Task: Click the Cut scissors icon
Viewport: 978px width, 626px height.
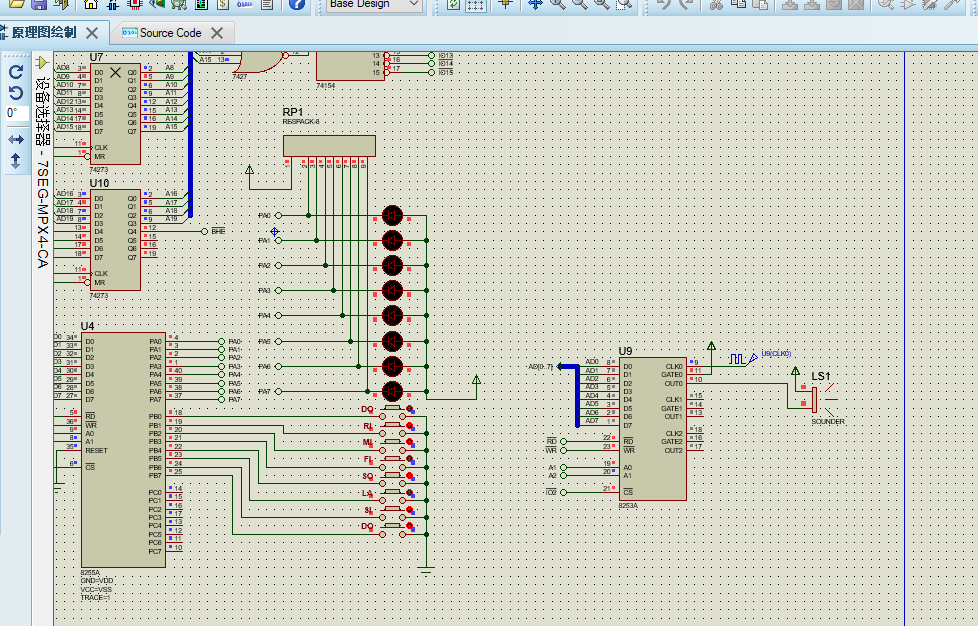Action: [716, 4]
